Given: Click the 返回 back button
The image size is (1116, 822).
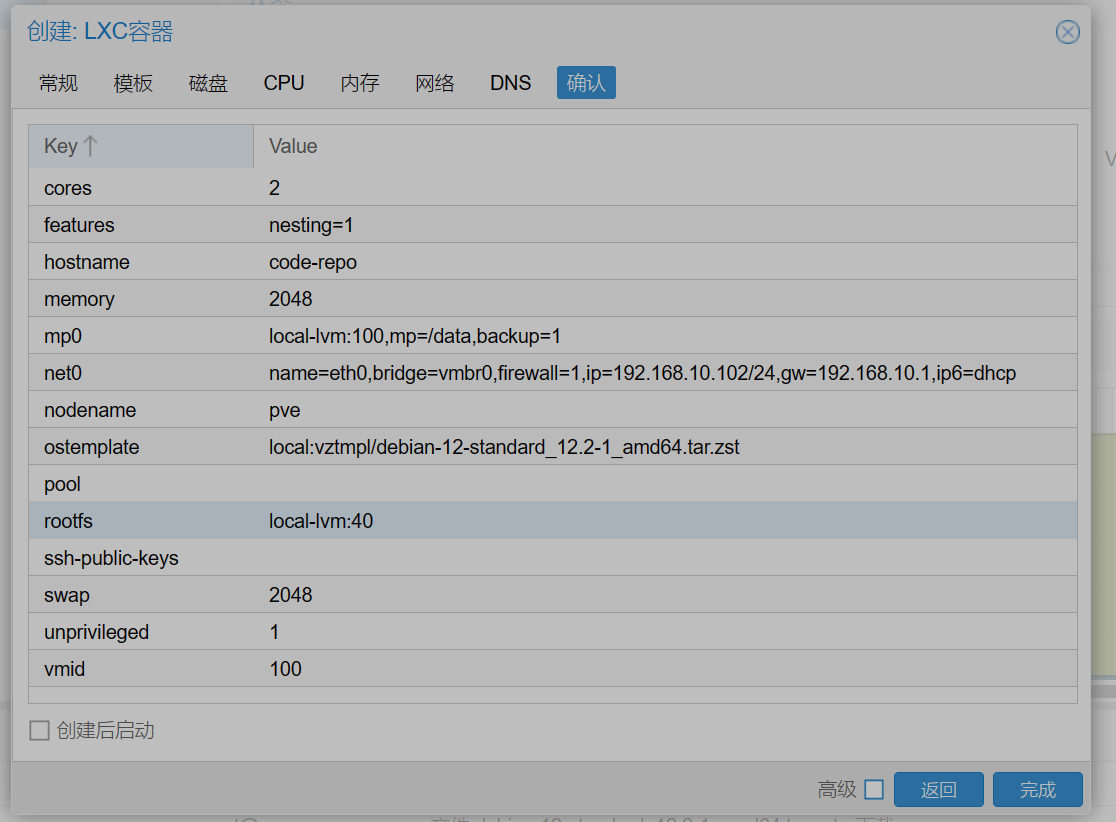Looking at the screenshot, I should 938,789.
